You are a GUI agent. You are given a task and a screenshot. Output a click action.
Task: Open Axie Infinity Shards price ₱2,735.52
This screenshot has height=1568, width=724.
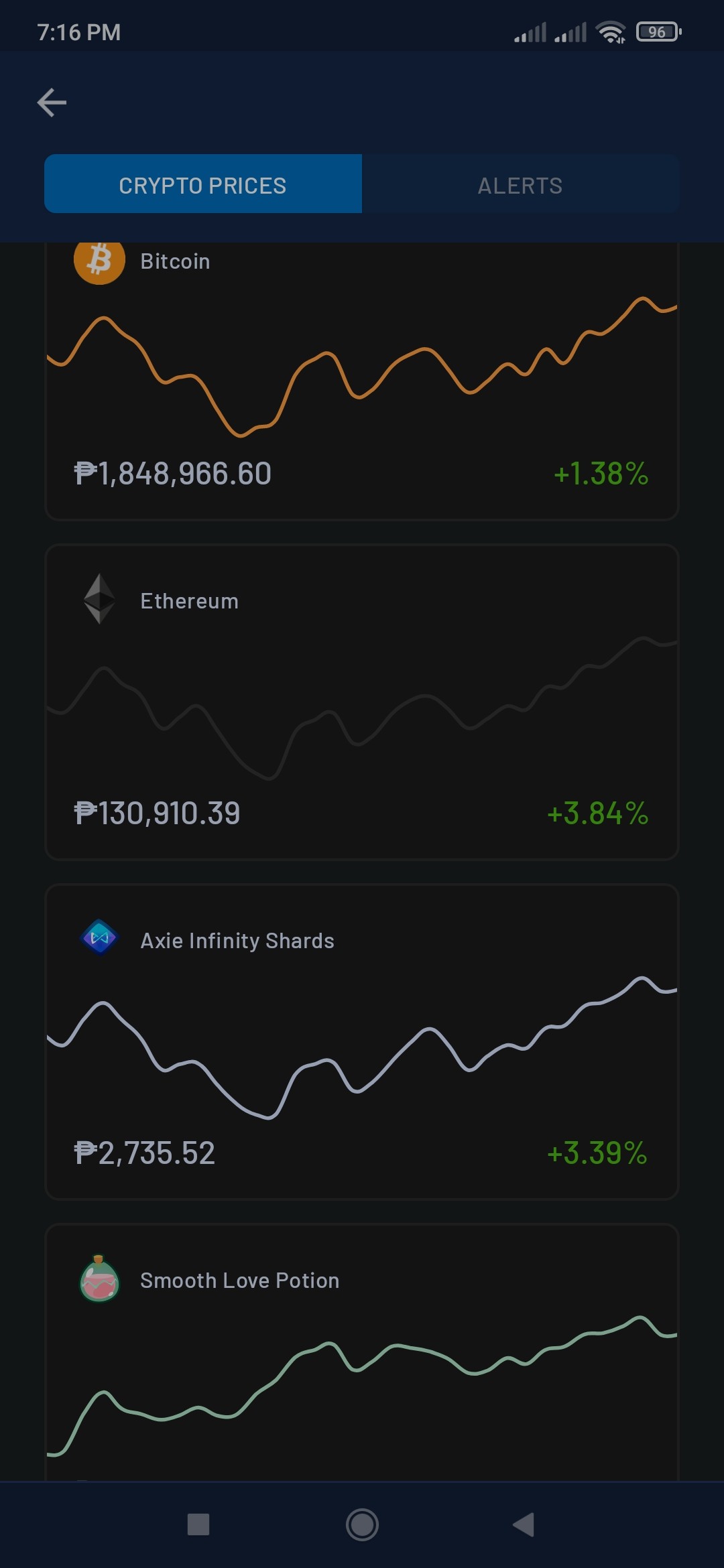(x=144, y=1153)
